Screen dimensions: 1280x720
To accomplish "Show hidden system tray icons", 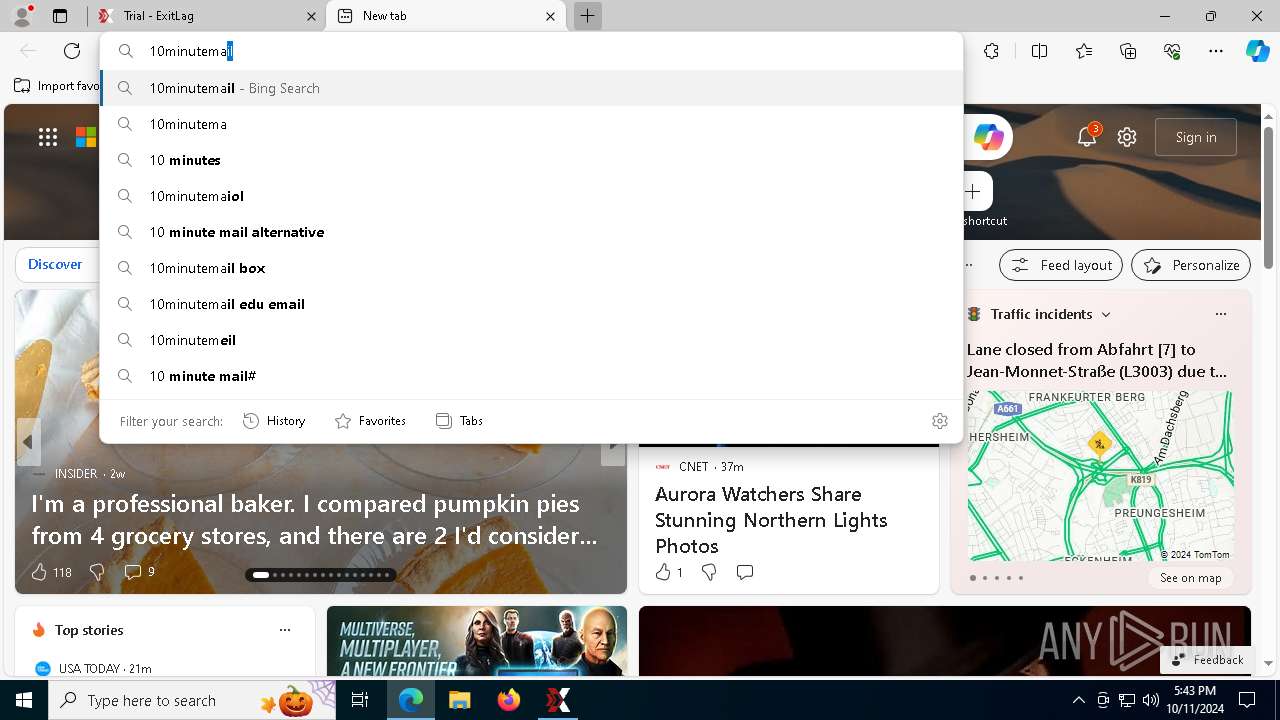I will pos(1078,700).
